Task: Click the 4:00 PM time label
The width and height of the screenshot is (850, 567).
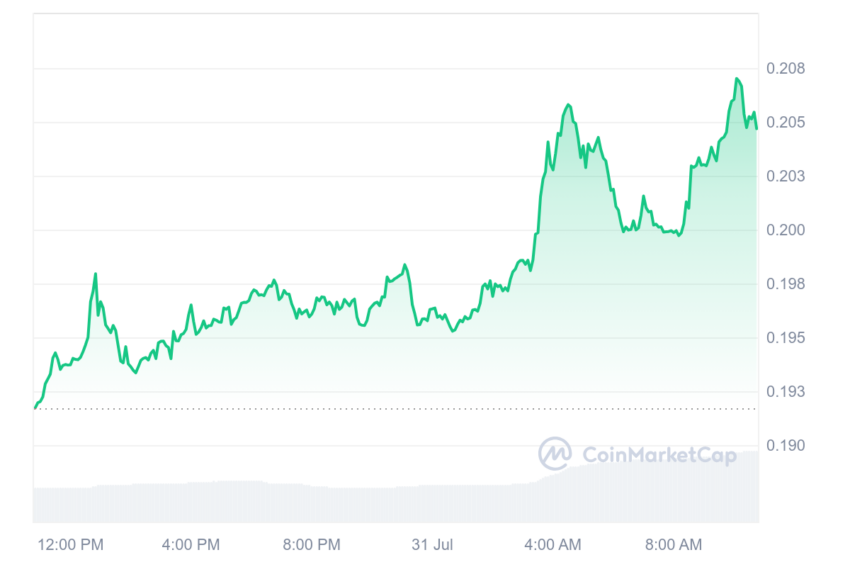Action: [191, 544]
